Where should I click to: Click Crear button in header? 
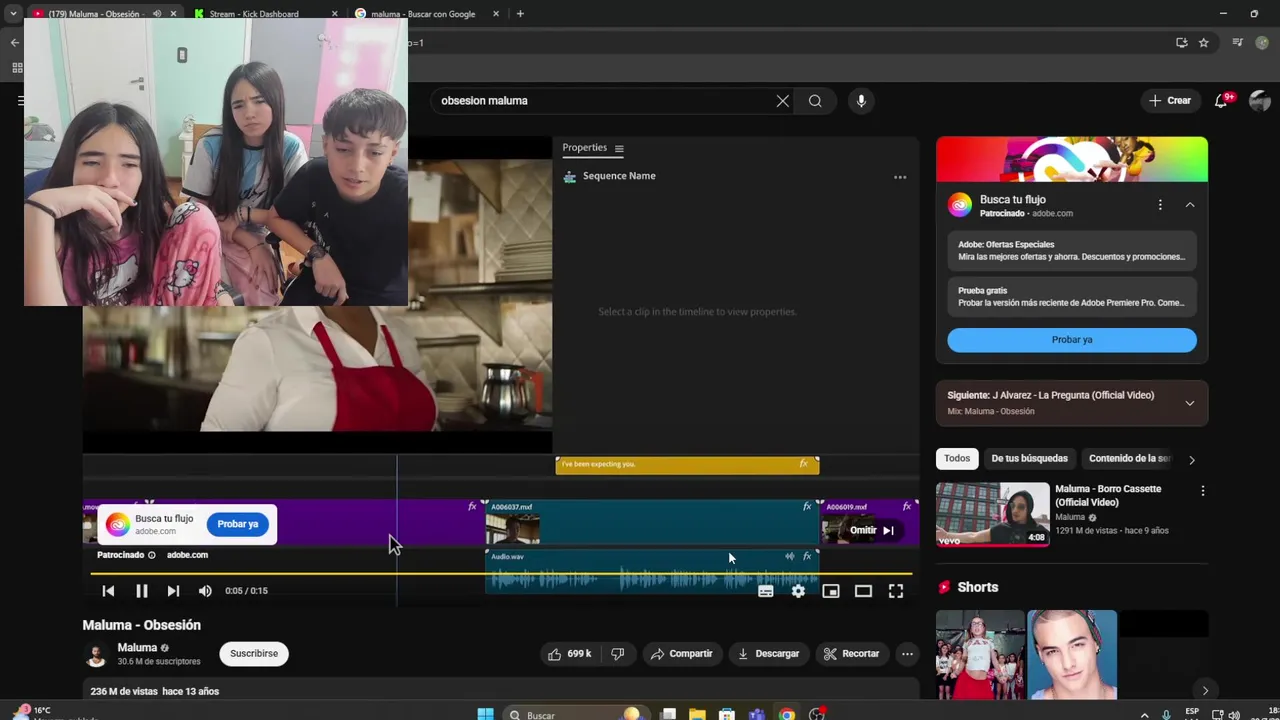[x=1170, y=101]
